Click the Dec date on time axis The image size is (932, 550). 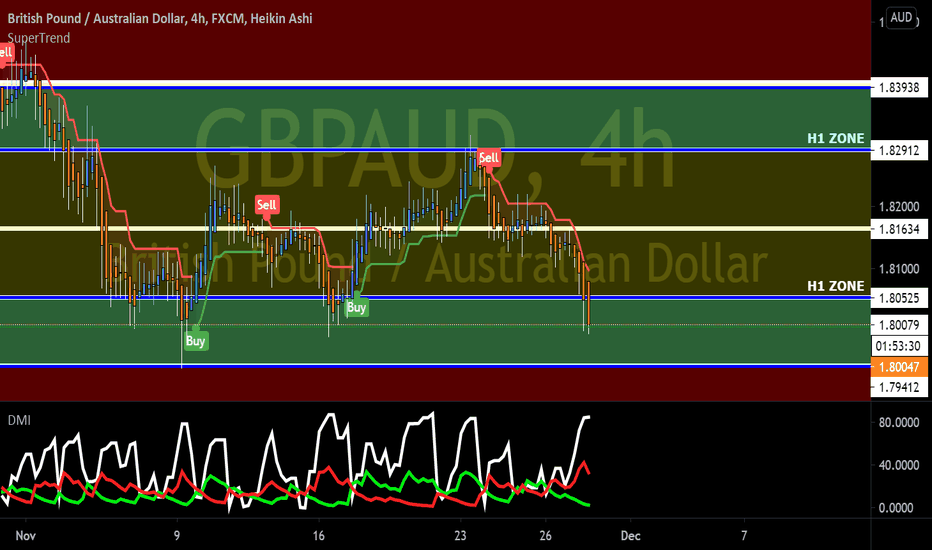(631, 536)
